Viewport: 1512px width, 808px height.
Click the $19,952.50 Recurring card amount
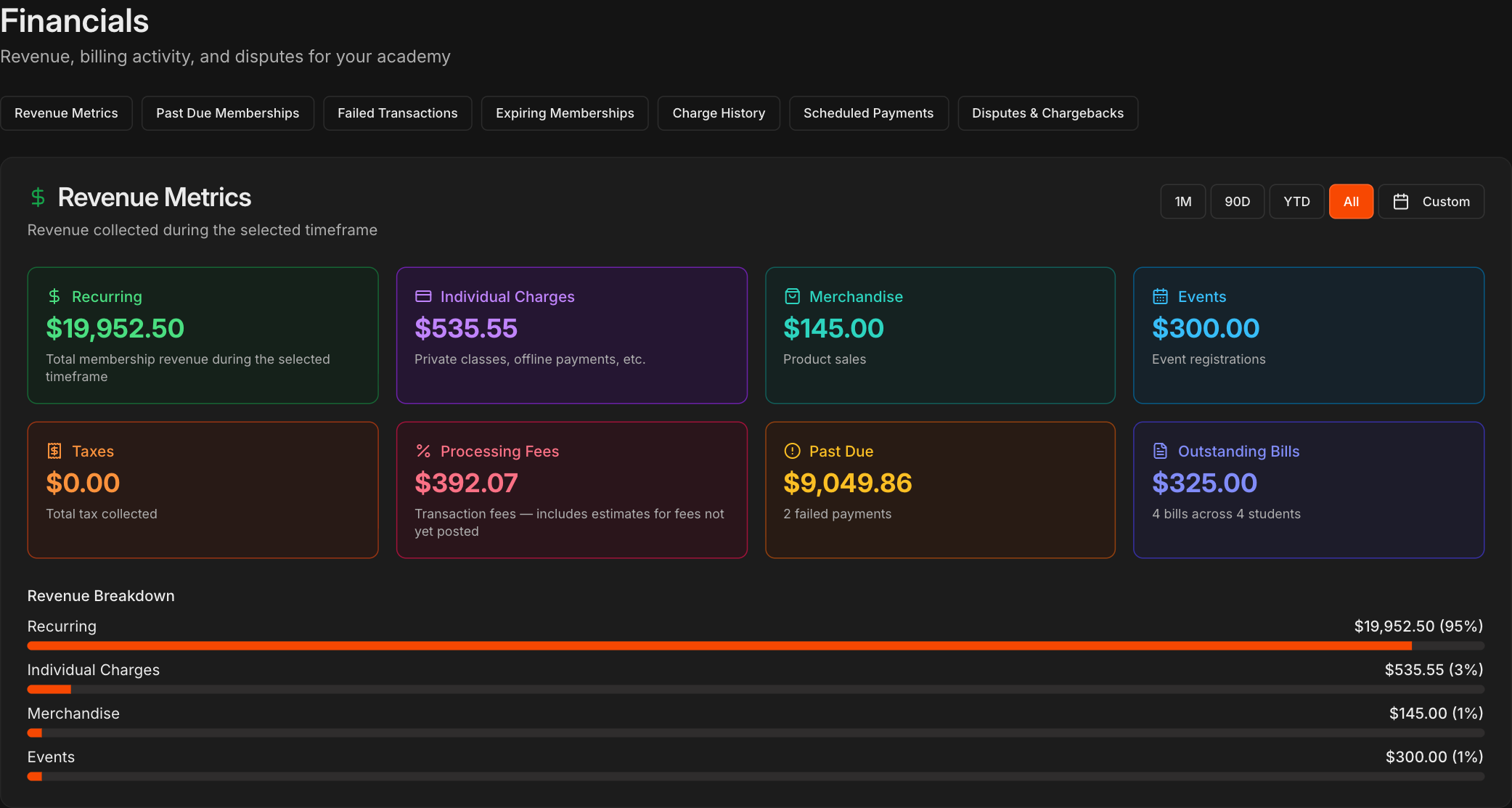115,328
